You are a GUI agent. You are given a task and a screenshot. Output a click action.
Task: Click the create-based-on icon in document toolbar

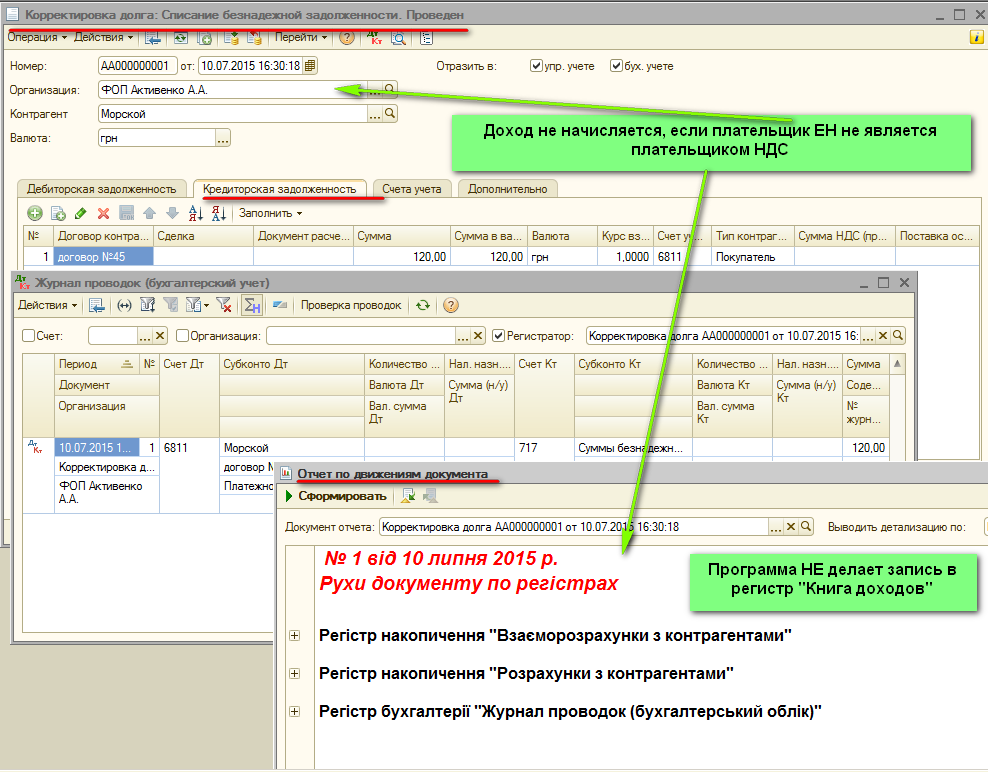204,38
